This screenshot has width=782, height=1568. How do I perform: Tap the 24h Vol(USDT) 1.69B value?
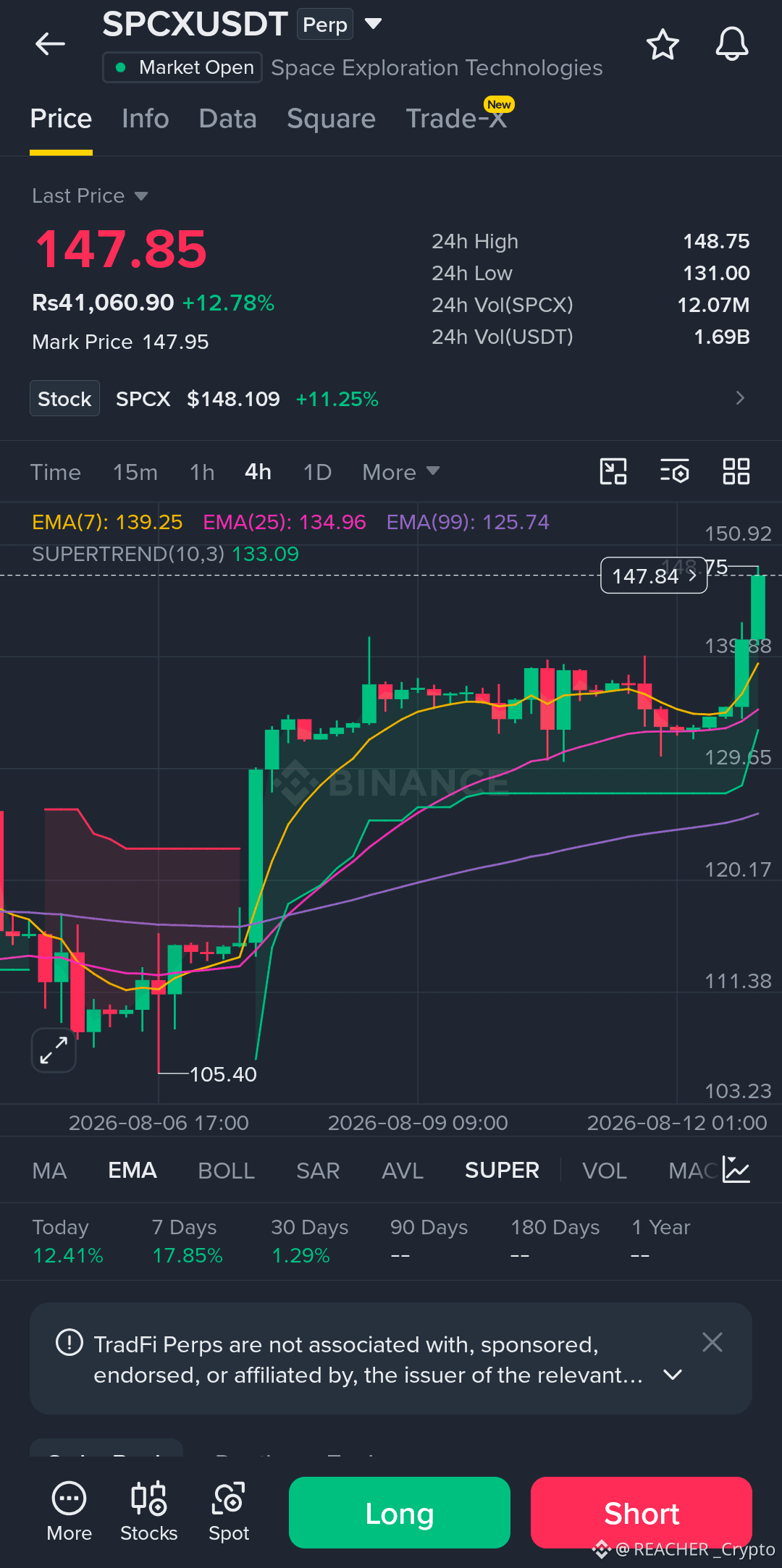(x=721, y=337)
